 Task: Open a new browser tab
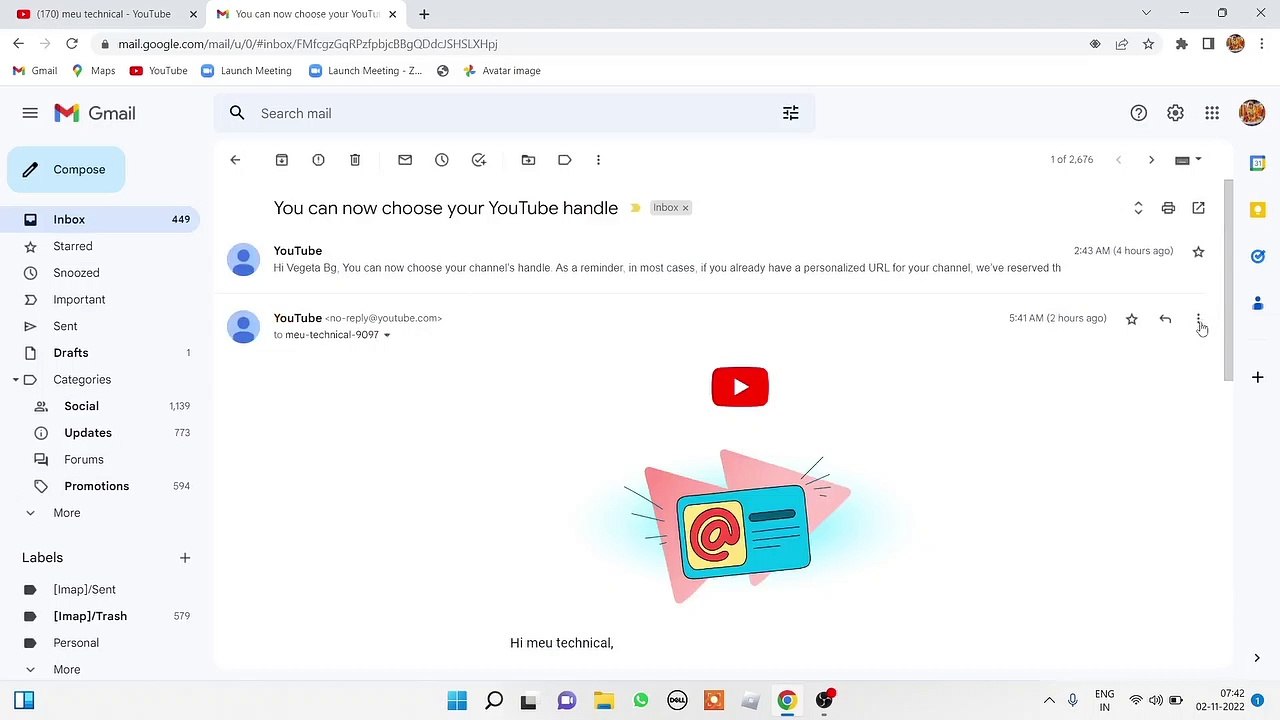(x=424, y=14)
